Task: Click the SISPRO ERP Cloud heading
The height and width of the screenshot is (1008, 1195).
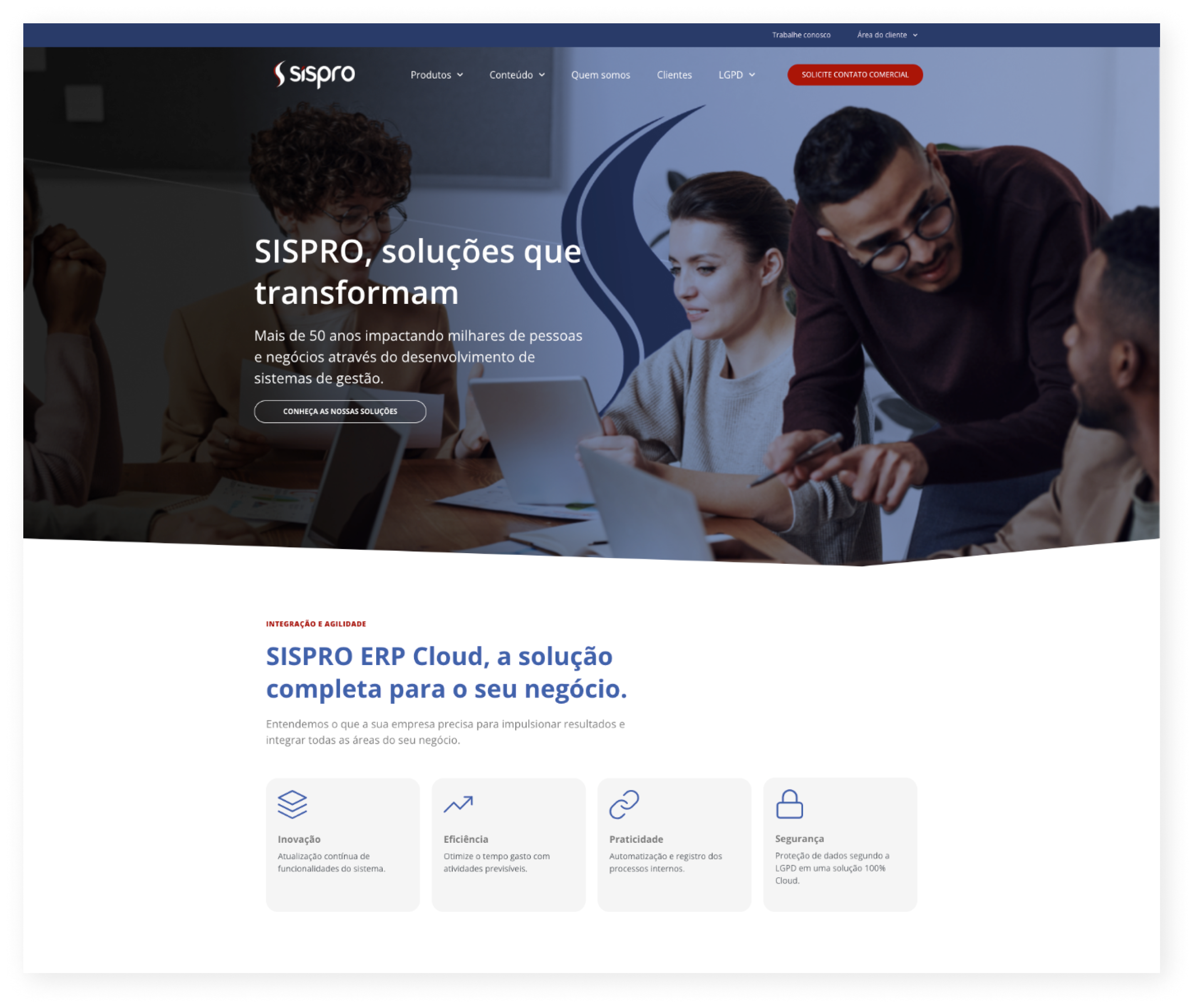Action: tap(447, 673)
